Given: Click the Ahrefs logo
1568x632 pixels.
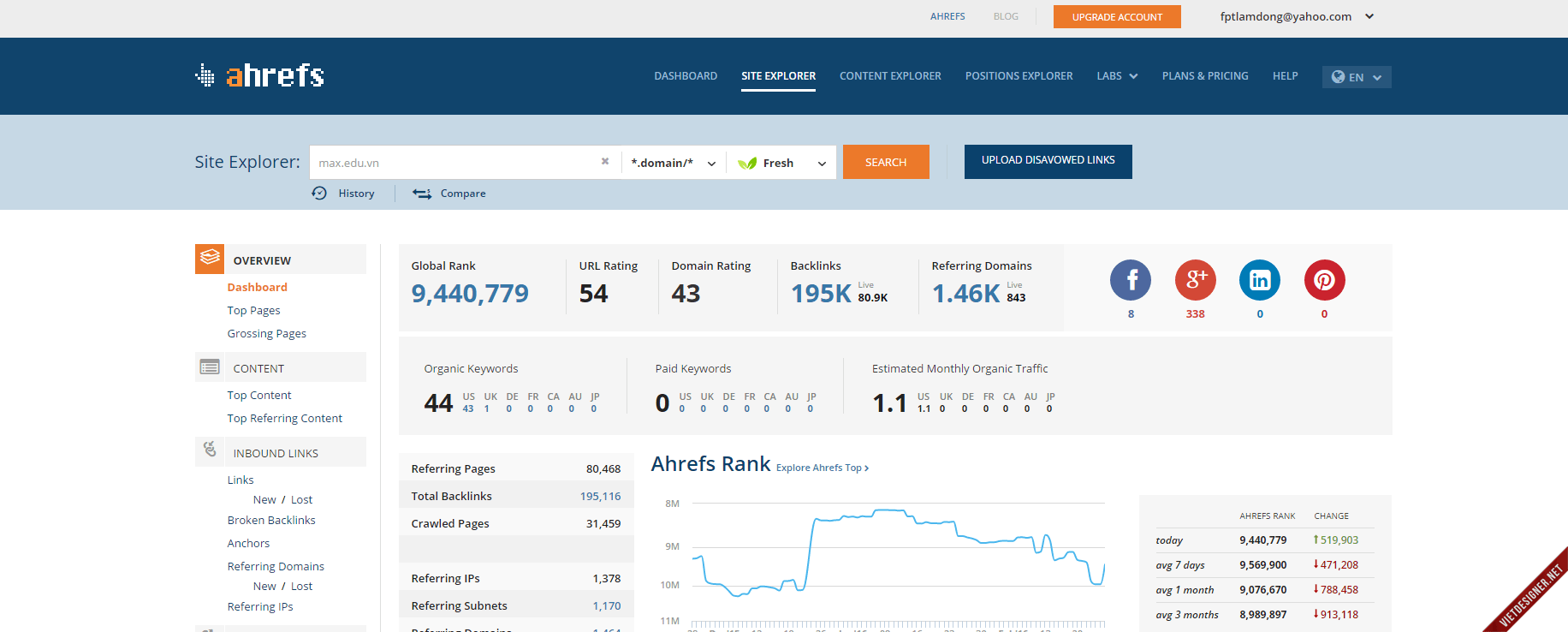Looking at the screenshot, I should click(259, 75).
